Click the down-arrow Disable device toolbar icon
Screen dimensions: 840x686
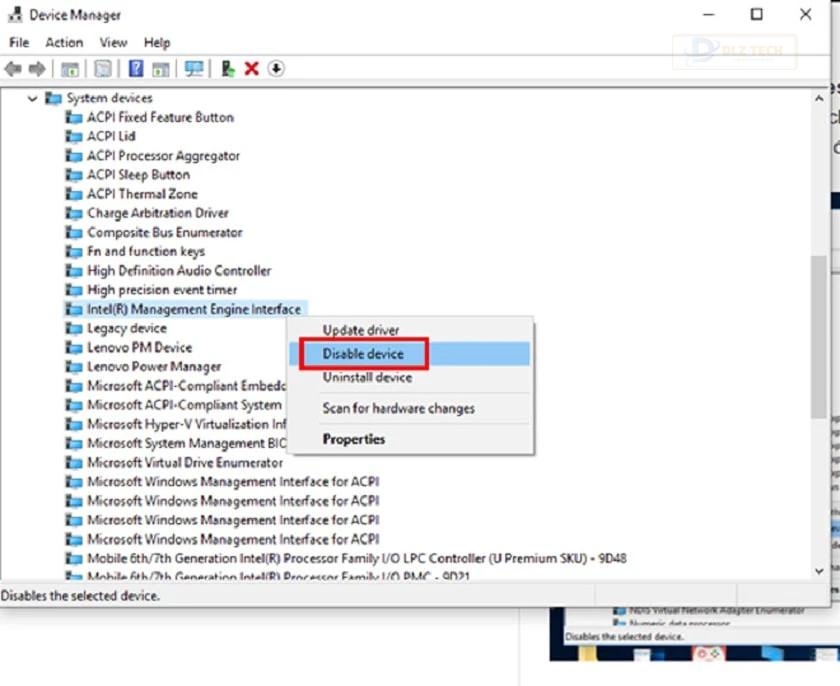[276, 69]
